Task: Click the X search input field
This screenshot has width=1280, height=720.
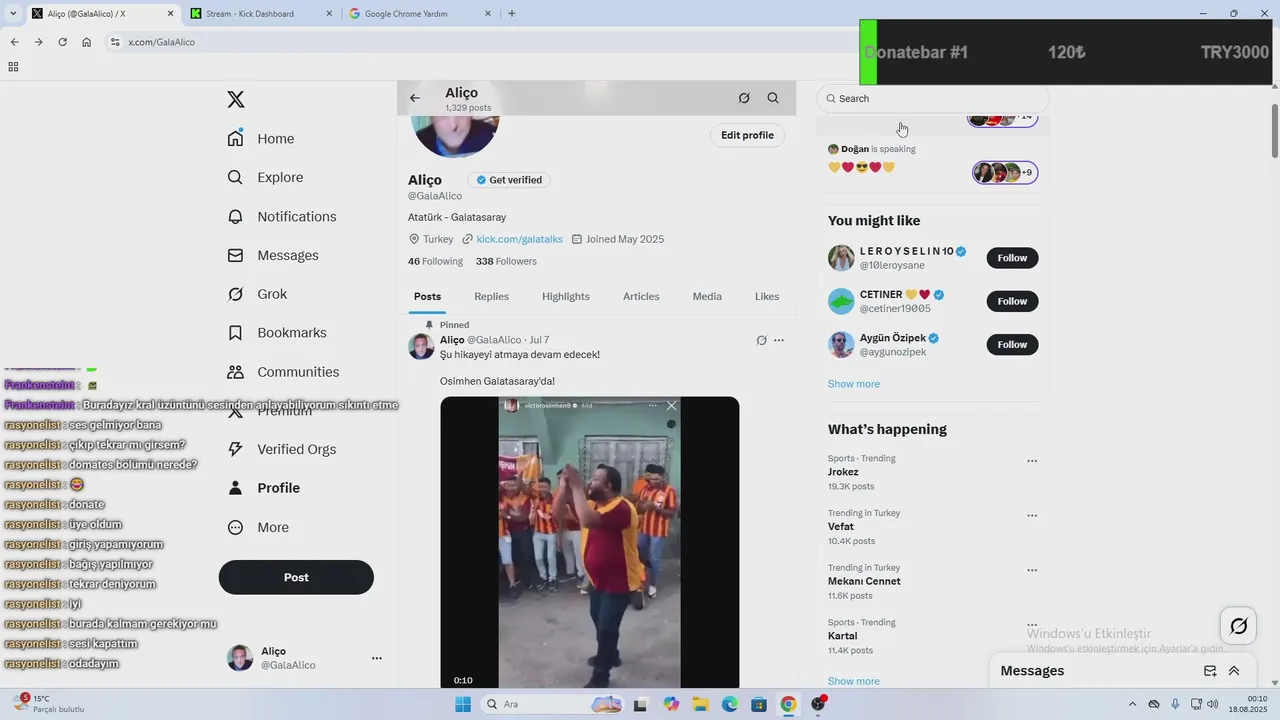Action: click(x=933, y=98)
